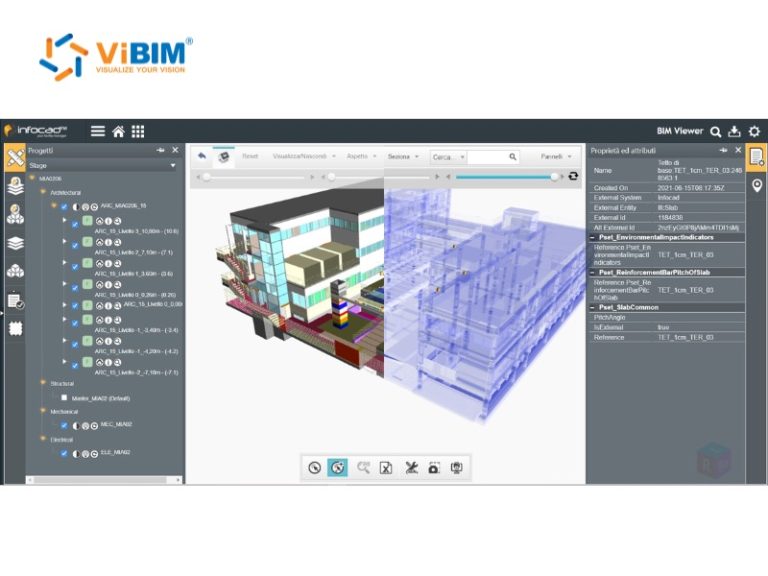Click the download icon in the top bar

(734, 131)
